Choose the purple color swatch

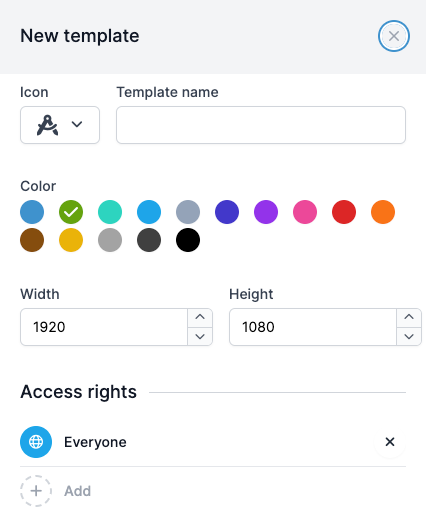click(x=266, y=212)
